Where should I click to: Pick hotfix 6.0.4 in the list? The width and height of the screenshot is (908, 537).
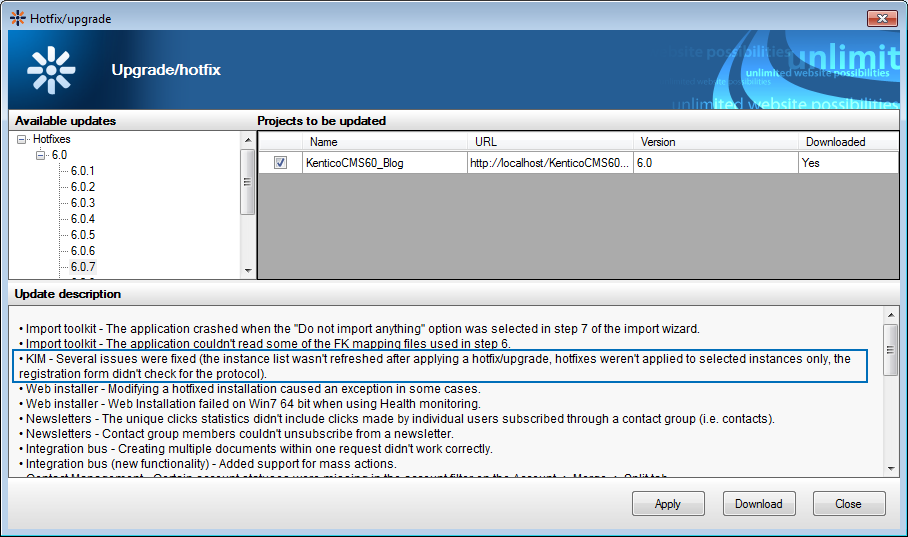tap(83, 219)
